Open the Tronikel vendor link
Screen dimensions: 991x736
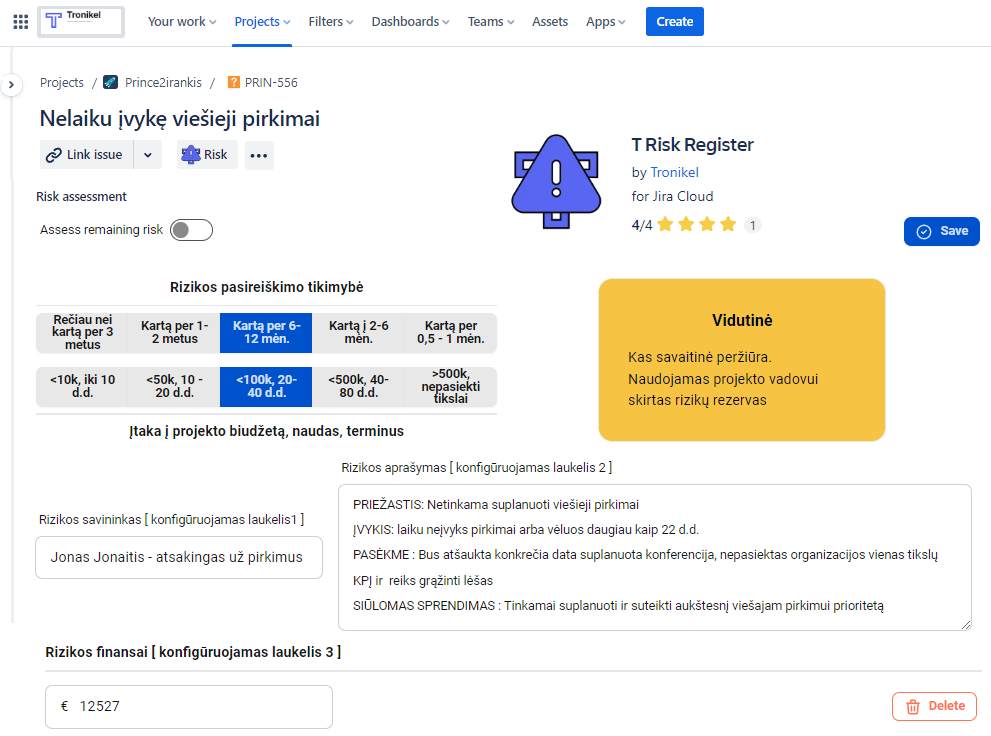click(674, 172)
